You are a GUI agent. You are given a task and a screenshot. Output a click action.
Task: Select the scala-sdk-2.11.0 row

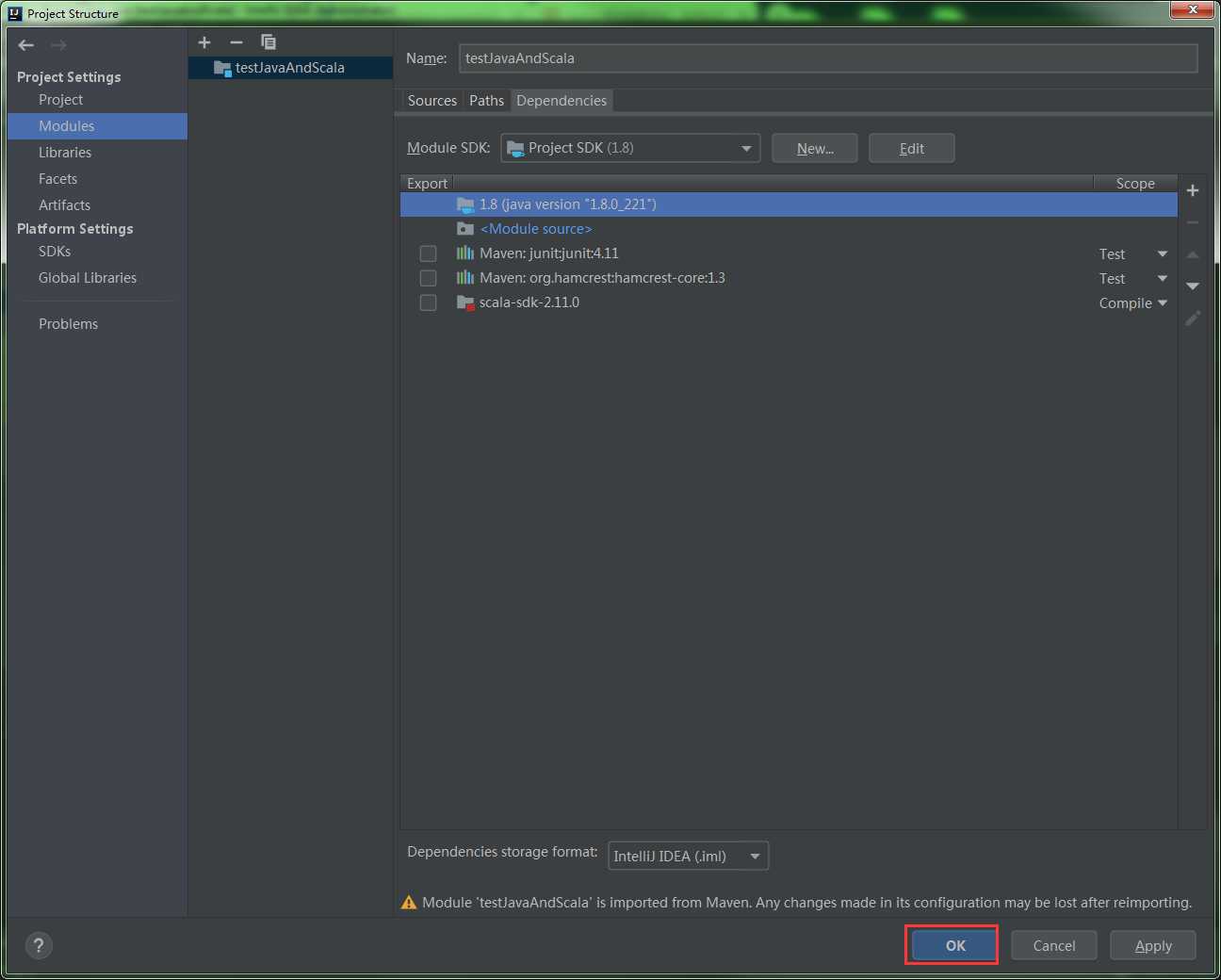(x=789, y=302)
